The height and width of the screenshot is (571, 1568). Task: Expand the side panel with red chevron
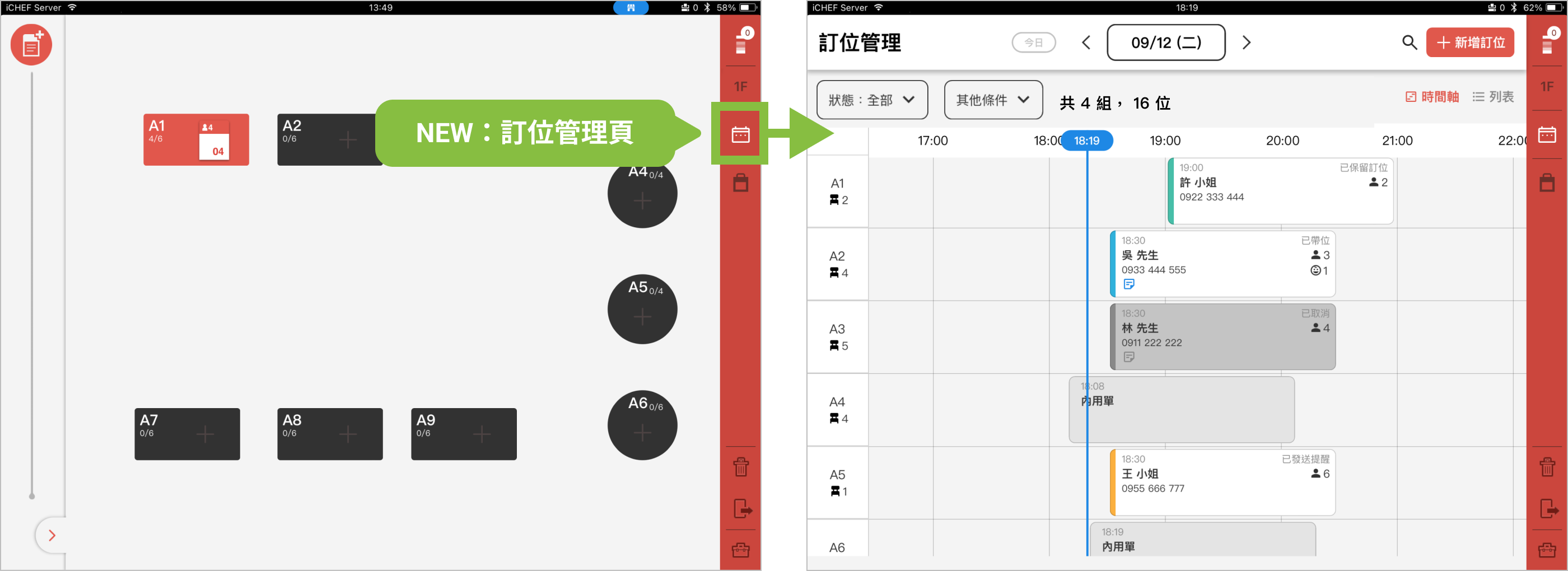52,535
